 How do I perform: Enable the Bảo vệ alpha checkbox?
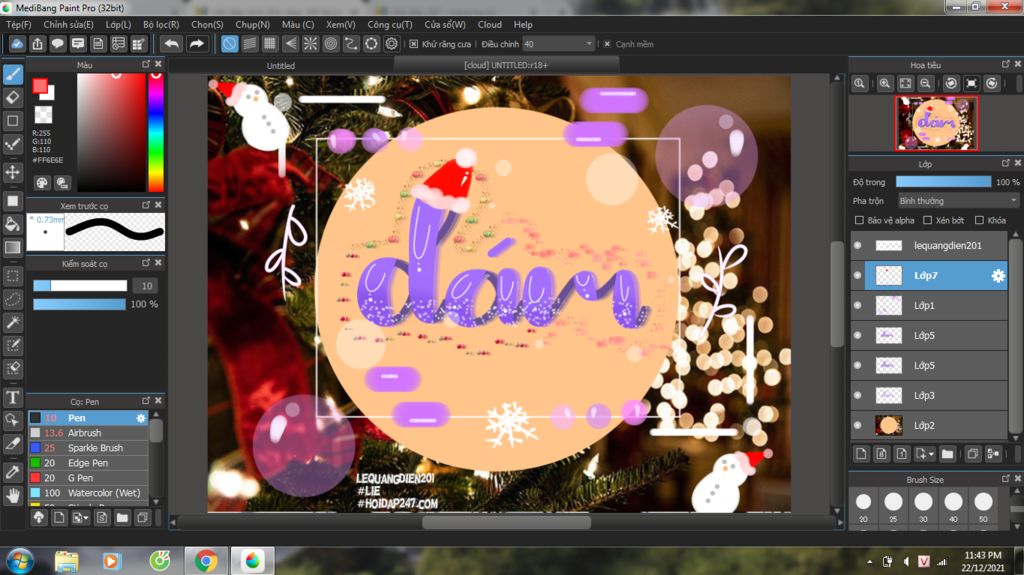pos(859,220)
